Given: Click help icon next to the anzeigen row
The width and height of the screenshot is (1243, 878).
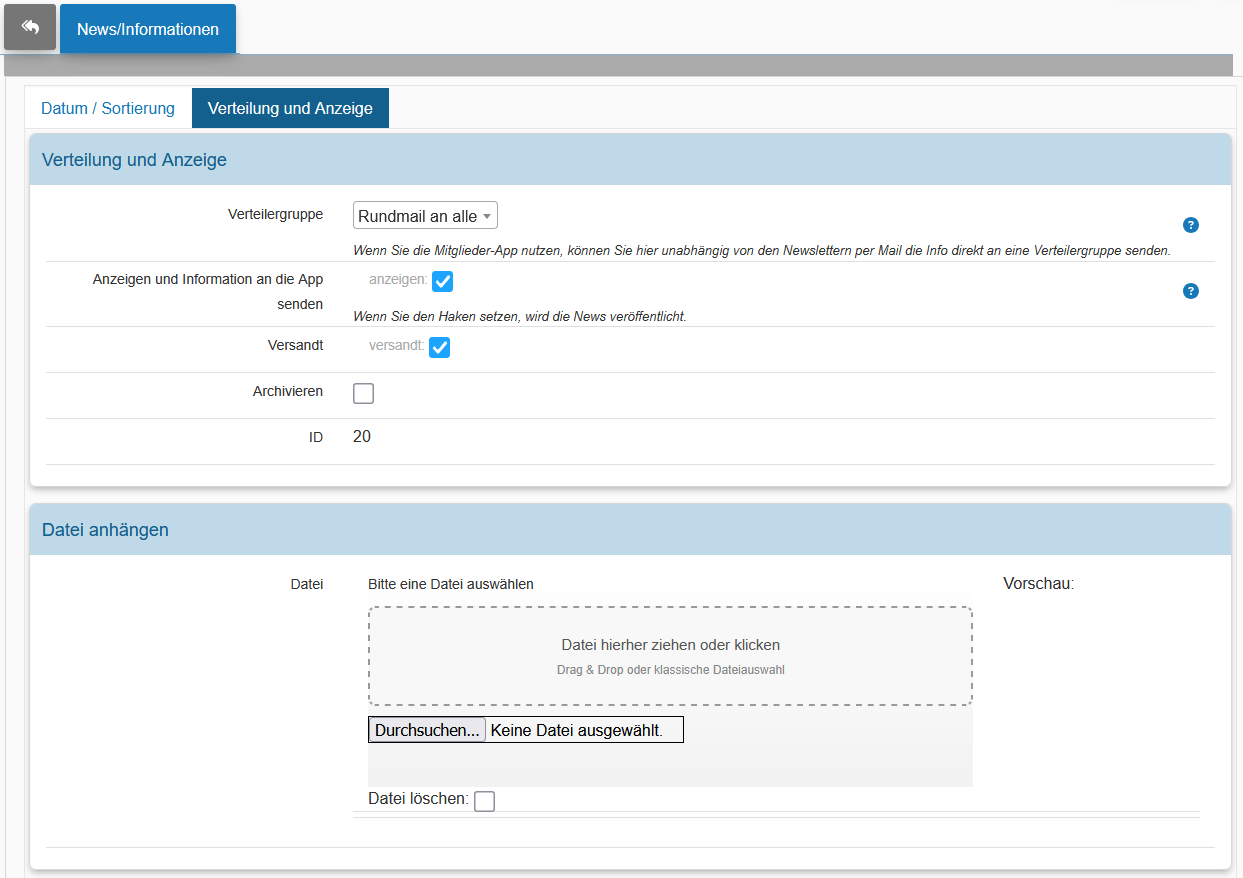Looking at the screenshot, I should tap(1191, 291).
